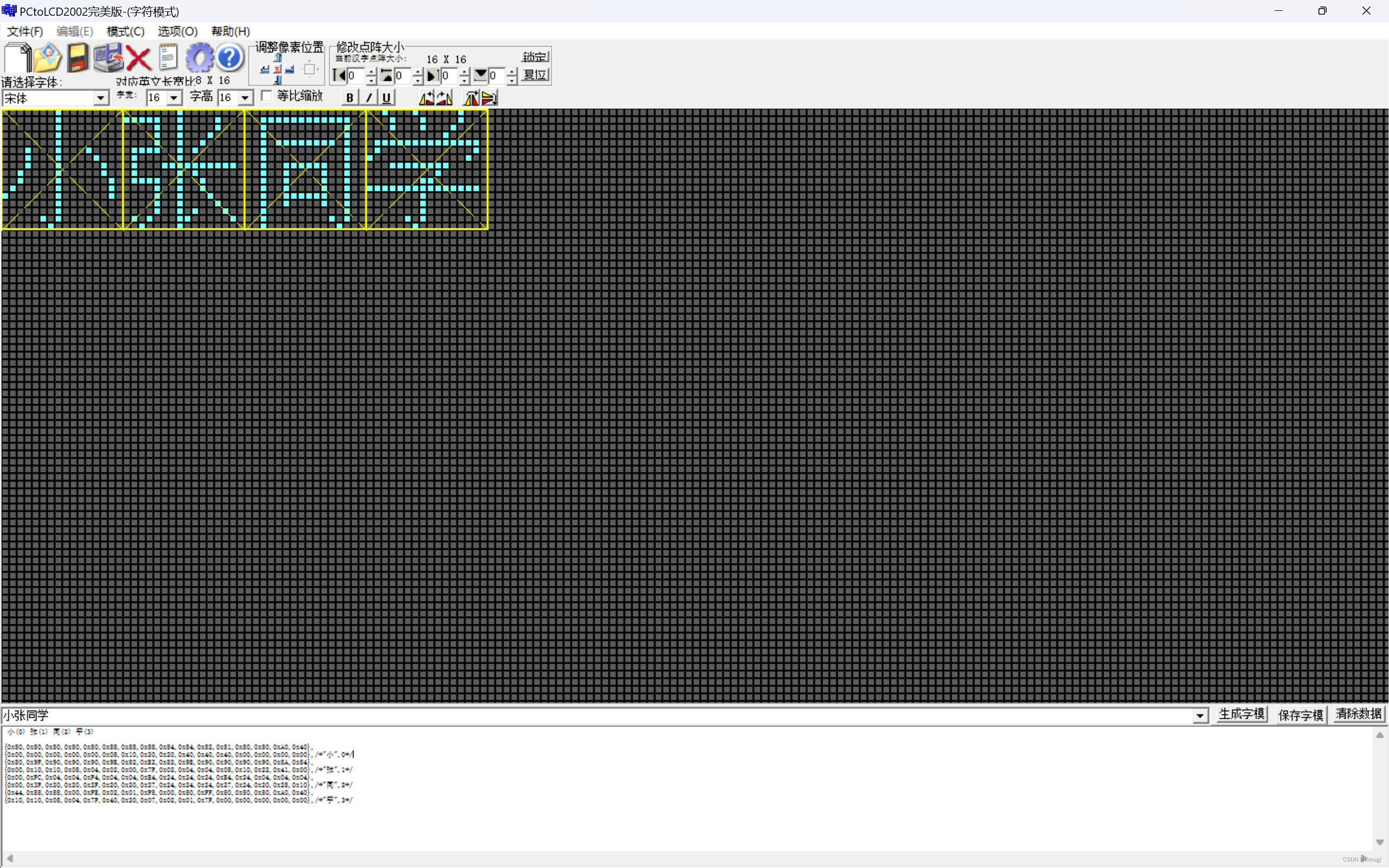Viewport: 1389px width, 868px height.
Task: Expand the 字高 height dropdown
Action: (245, 98)
